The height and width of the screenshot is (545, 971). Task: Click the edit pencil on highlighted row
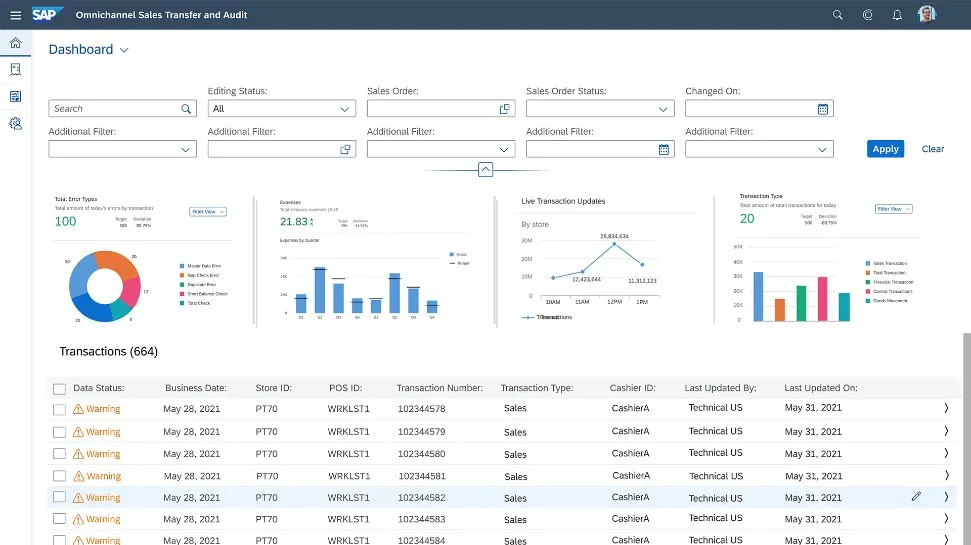[x=916, y=497]
